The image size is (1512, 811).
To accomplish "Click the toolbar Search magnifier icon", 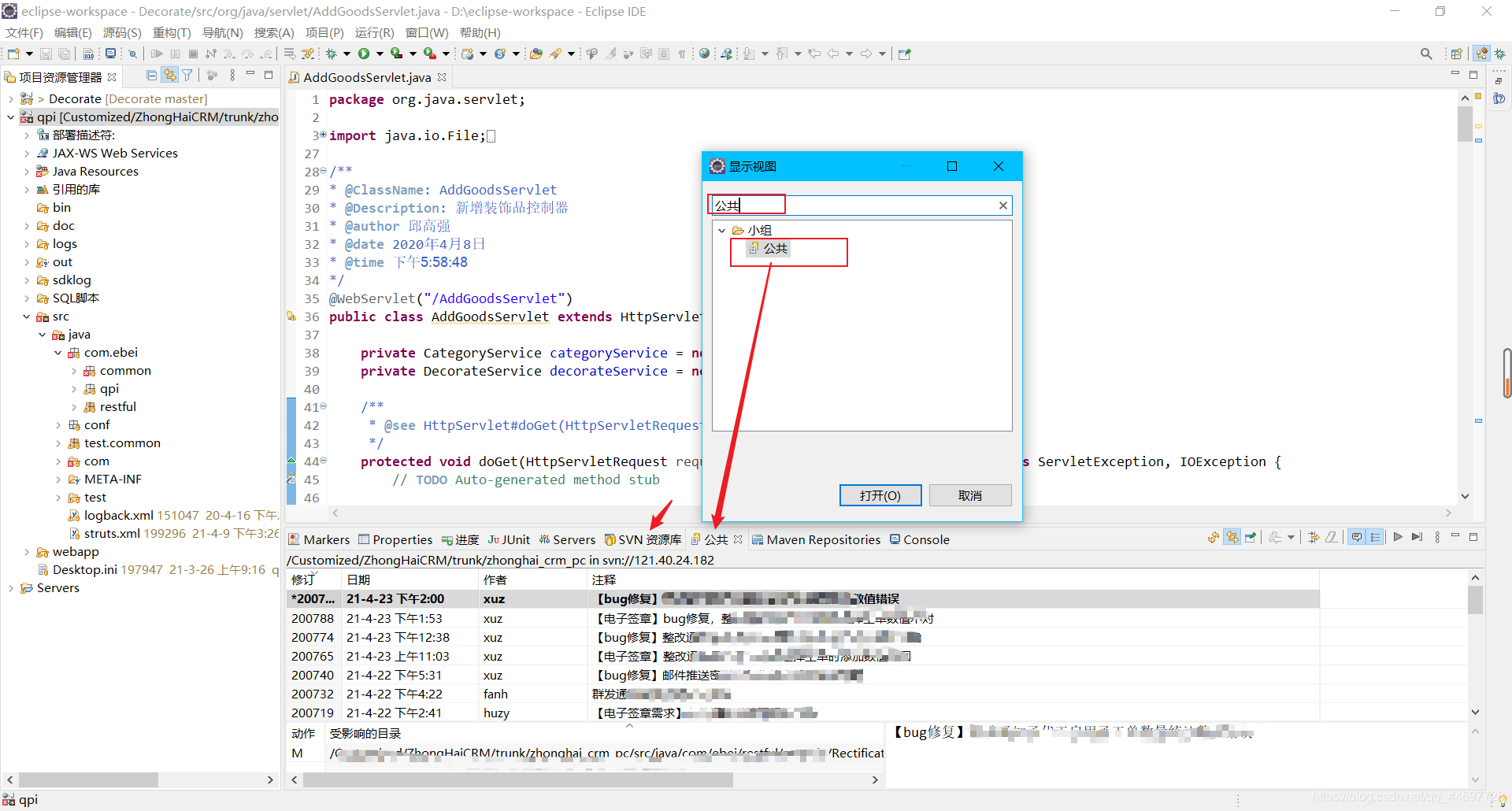I will 1426,54.
